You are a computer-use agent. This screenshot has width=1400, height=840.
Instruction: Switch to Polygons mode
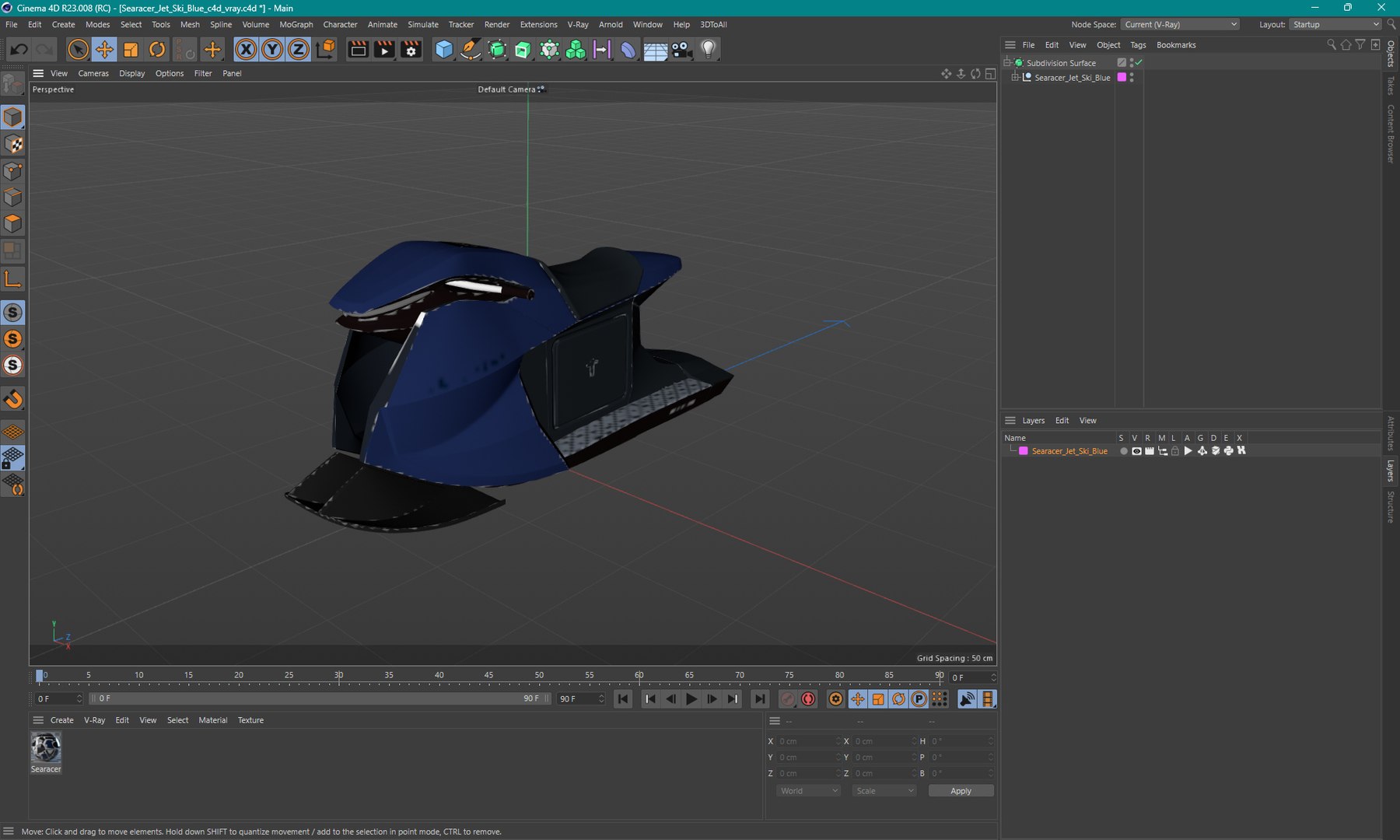13,223
